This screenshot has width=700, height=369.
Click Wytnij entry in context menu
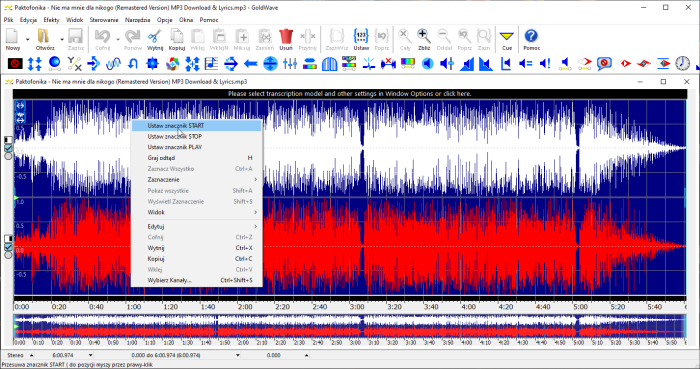[196, 248]
